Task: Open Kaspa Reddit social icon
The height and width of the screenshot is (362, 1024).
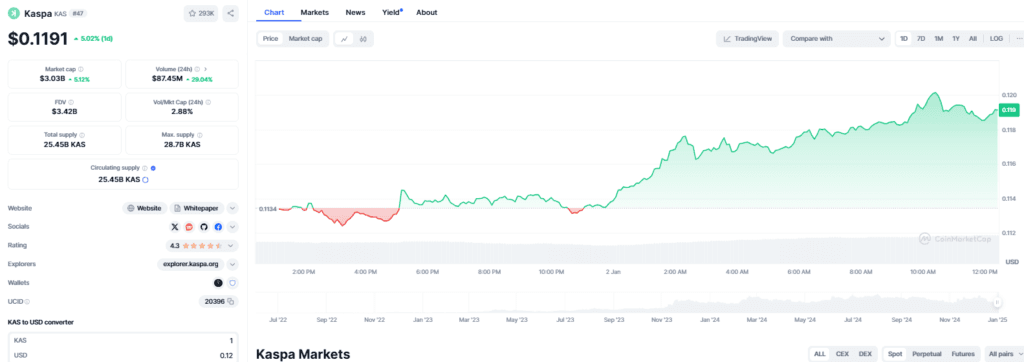Action: 189,227
